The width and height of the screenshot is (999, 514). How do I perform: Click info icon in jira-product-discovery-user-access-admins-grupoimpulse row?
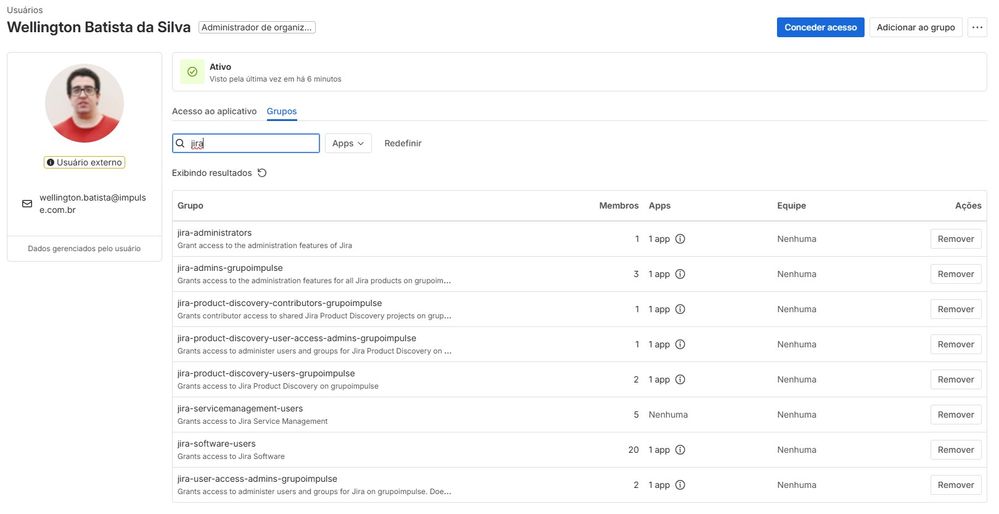680,344
